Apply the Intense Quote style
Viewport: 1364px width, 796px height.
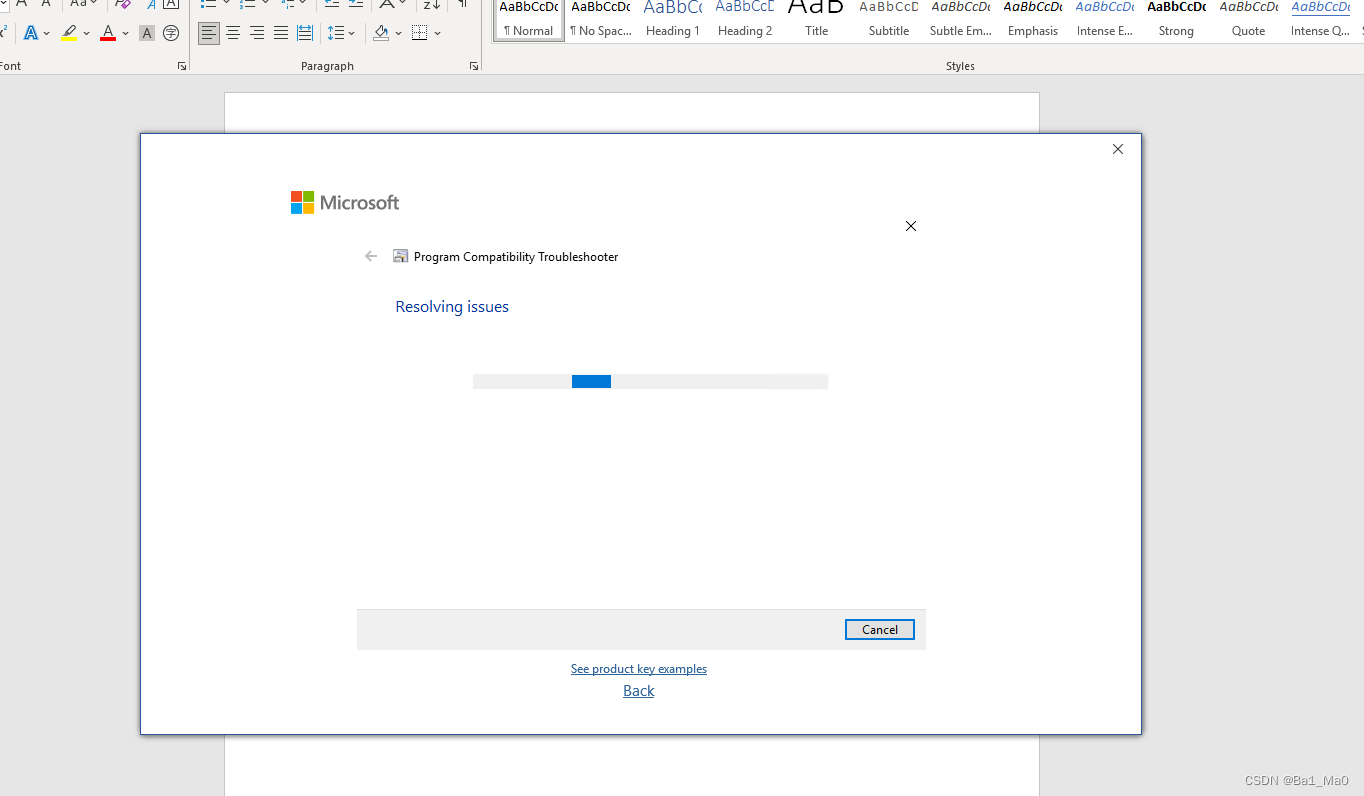point(1321,20)
